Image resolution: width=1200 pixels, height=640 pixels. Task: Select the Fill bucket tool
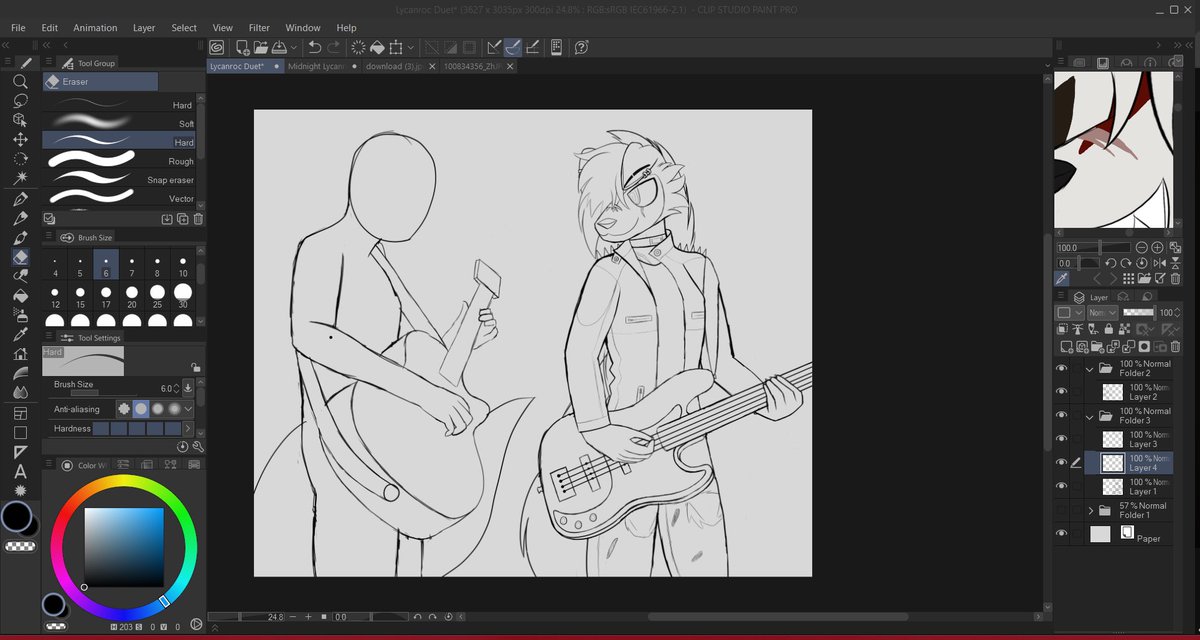tap(20, 295)
